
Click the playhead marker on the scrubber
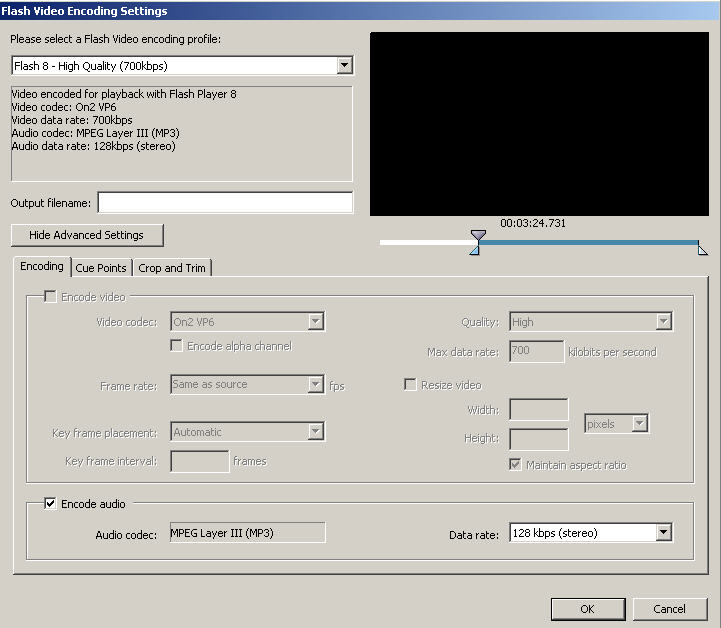tap(478, 236)
